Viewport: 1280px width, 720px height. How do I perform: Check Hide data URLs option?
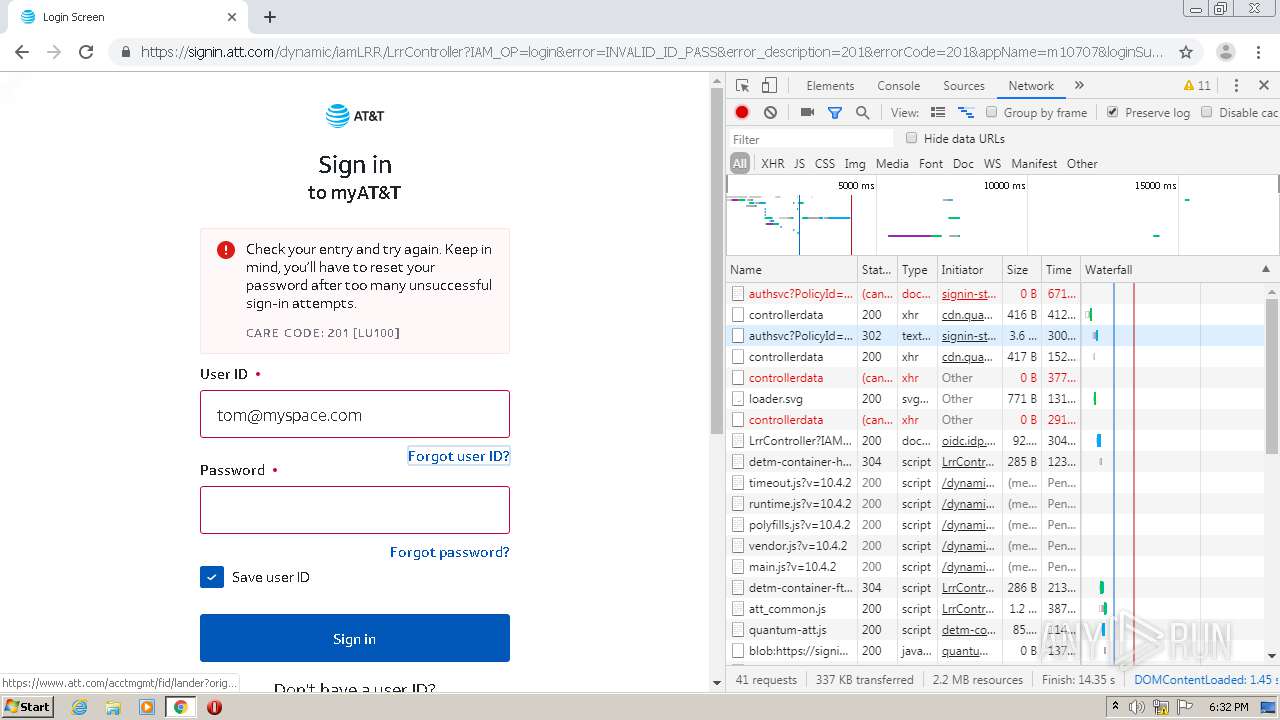tap(911, 138)
